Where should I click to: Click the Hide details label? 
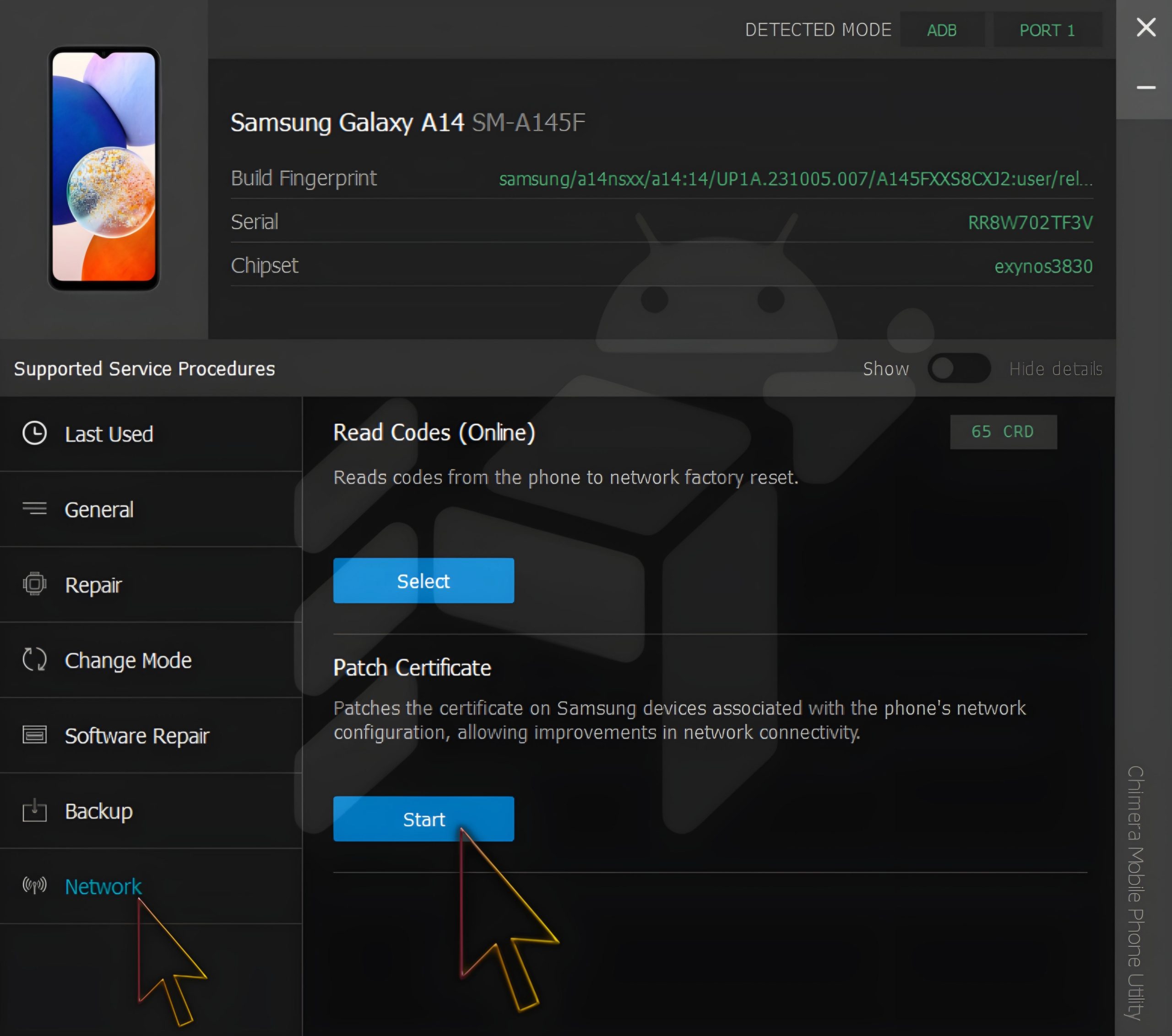click(x=1056, y=368)
